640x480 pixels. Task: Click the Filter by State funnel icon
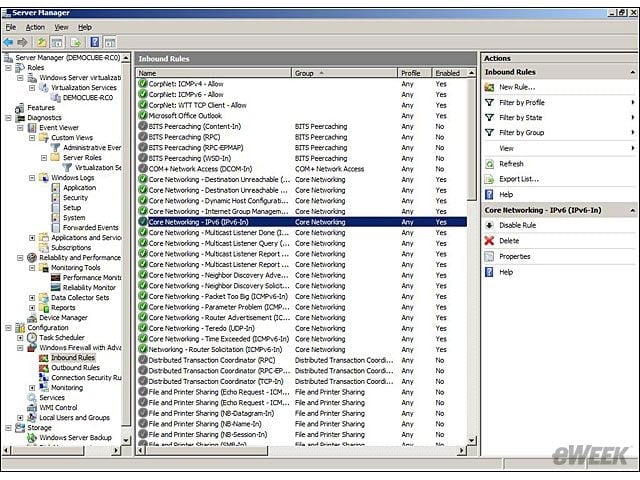(489, 118)
